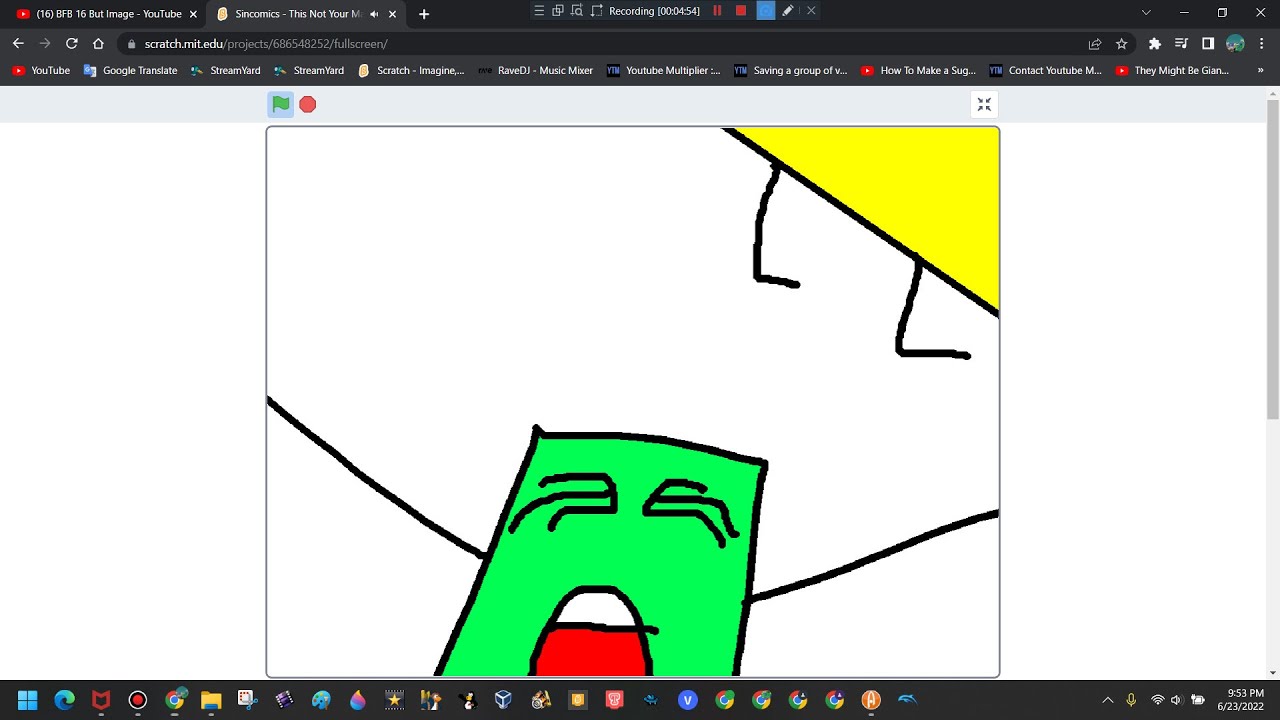Open the recording toolbar pencil annotation tool
Image resolution: width=1280 pixels, height=720 pixels.
(x=788, y=11)
